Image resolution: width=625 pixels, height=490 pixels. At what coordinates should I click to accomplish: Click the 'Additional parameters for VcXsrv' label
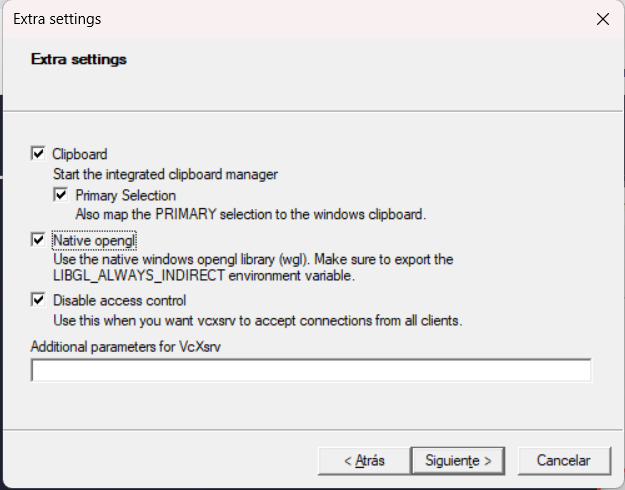click(x=138, y=346)
